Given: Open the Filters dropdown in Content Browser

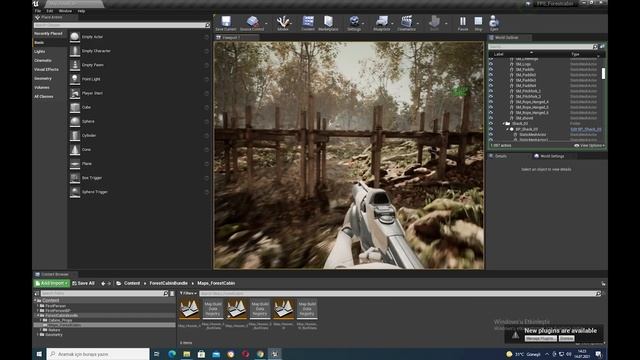Looking at the screenshot, I should tap(188, 293).
